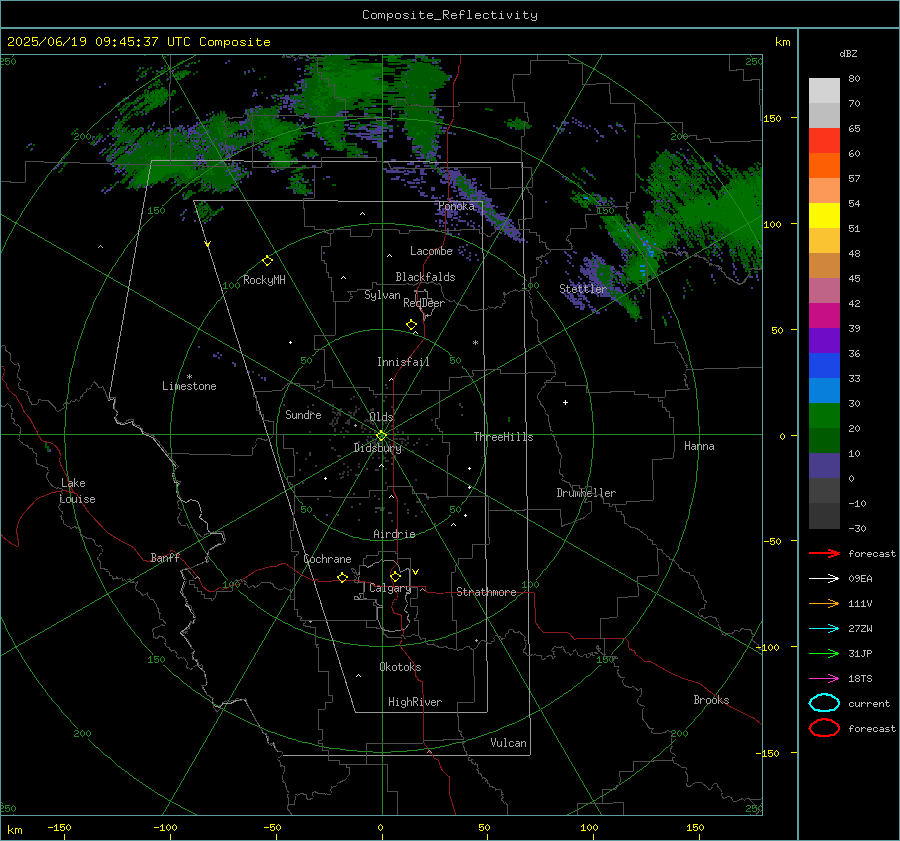Click the red forecast arrow in the legend

[x=824, y=553]
